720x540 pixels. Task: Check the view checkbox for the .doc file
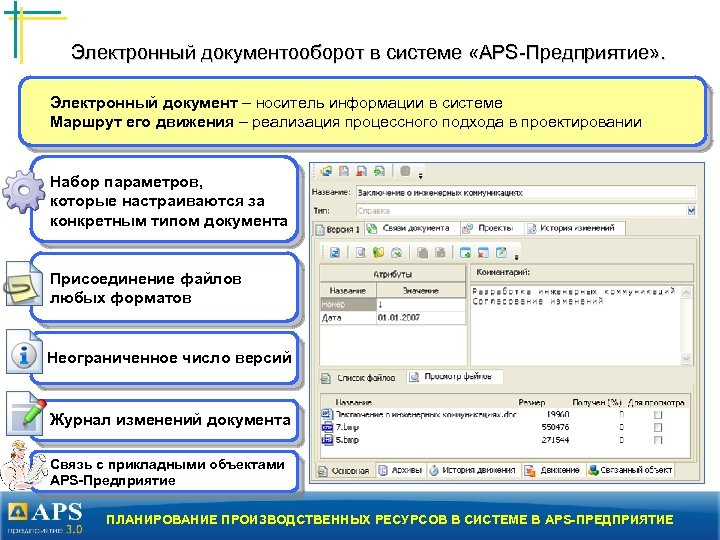(x=658, y=415)
